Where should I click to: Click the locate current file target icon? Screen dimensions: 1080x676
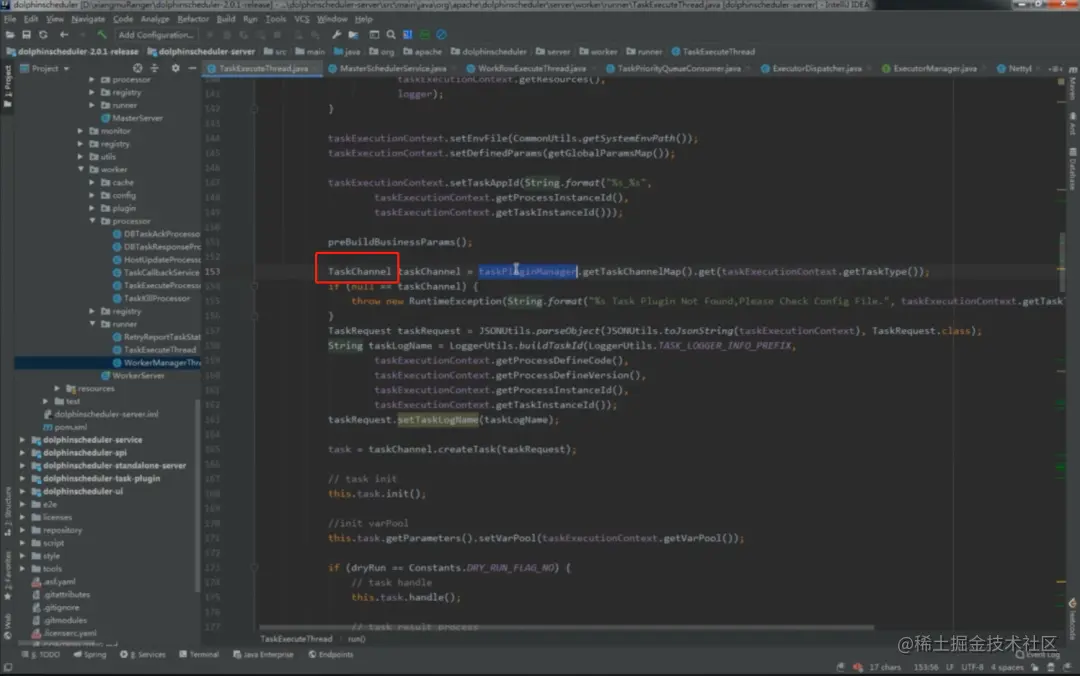tap(138, 68)
